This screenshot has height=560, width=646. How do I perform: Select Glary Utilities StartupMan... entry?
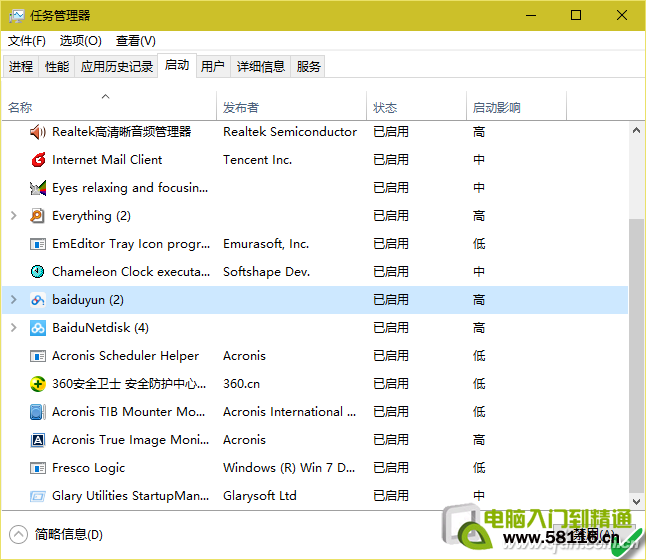pyautogui.click(x=131, y=496)
